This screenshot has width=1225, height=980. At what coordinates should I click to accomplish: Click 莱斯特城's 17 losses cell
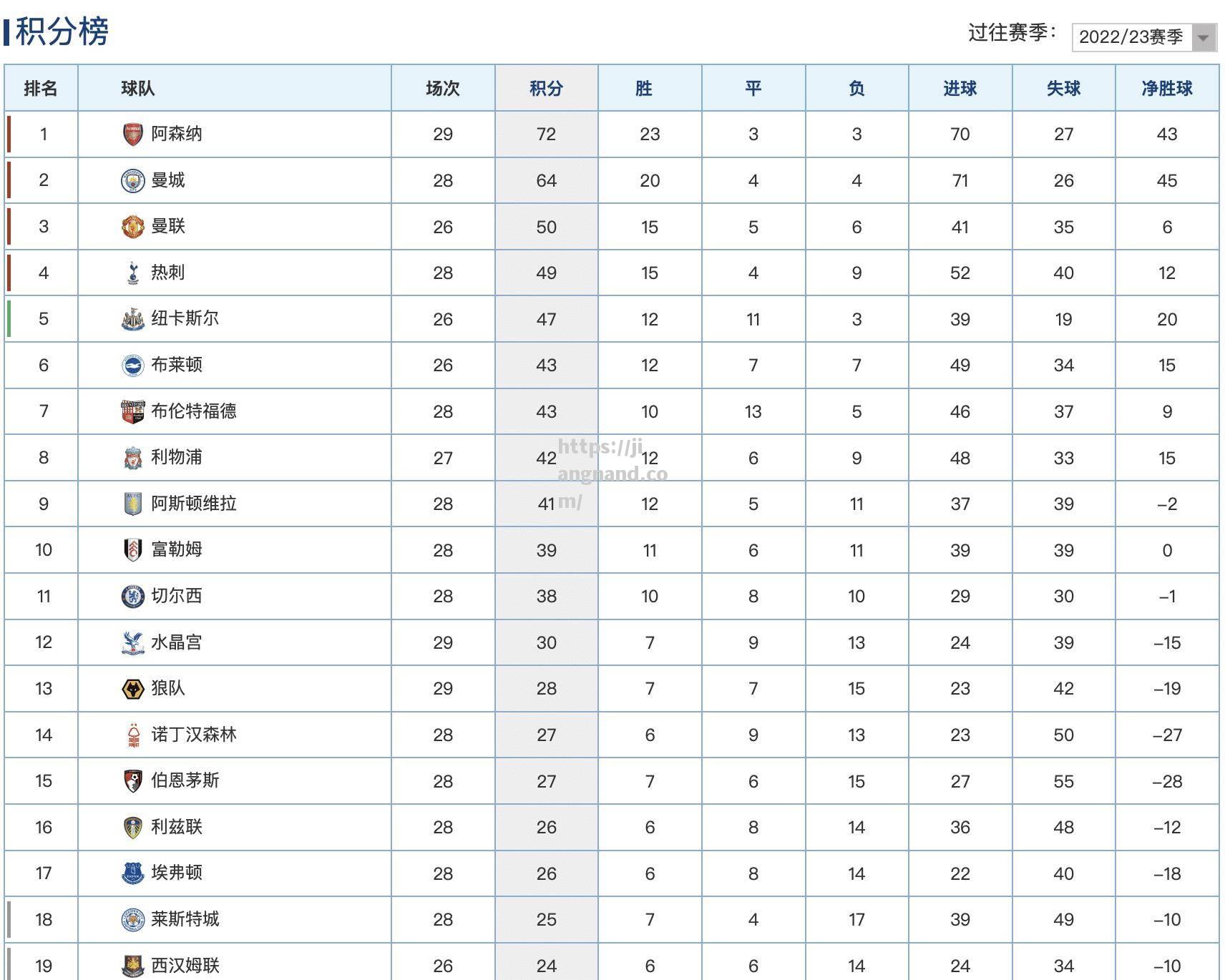click(x=856, y=920)
